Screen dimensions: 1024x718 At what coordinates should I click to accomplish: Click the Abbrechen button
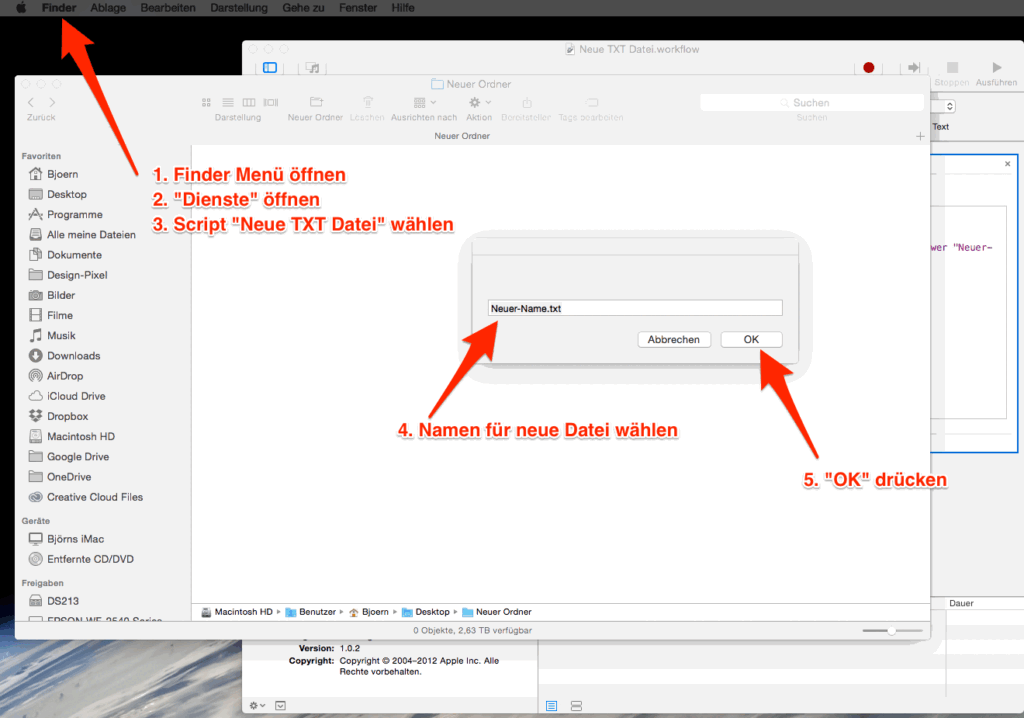(674, 340)
